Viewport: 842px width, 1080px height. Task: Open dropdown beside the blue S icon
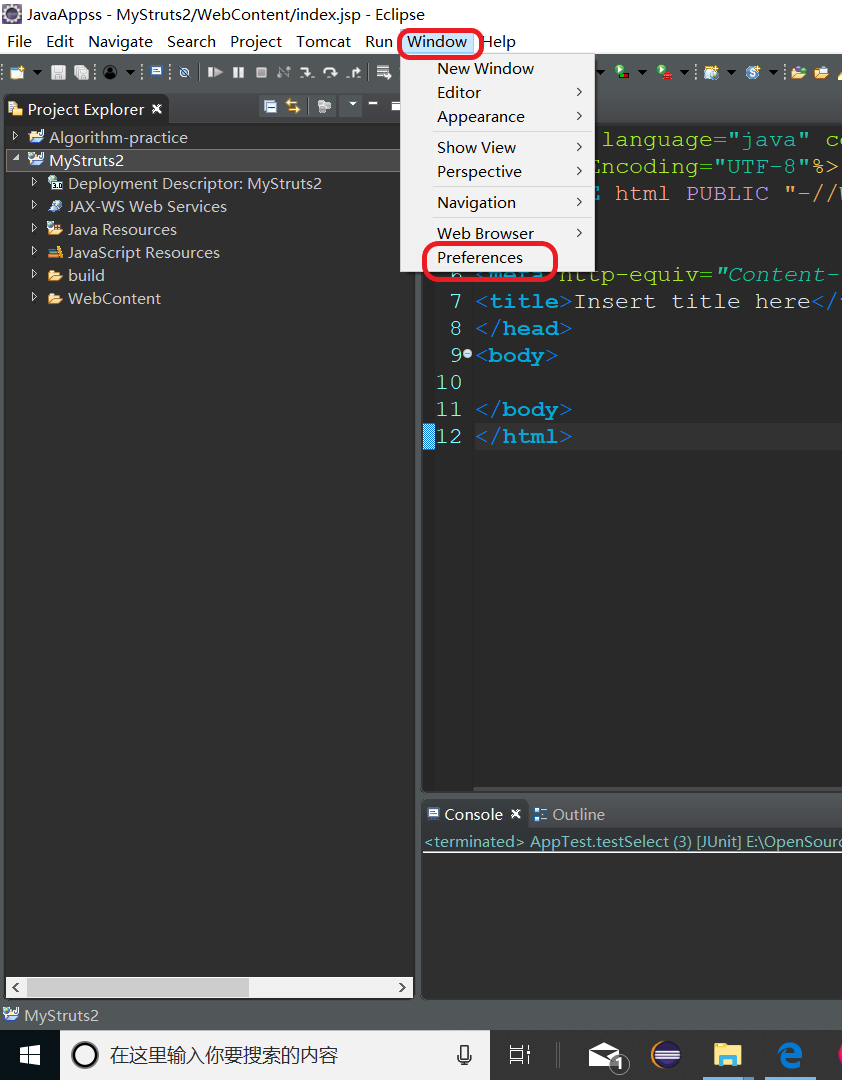pyautogui.click(x=773, y=72)
